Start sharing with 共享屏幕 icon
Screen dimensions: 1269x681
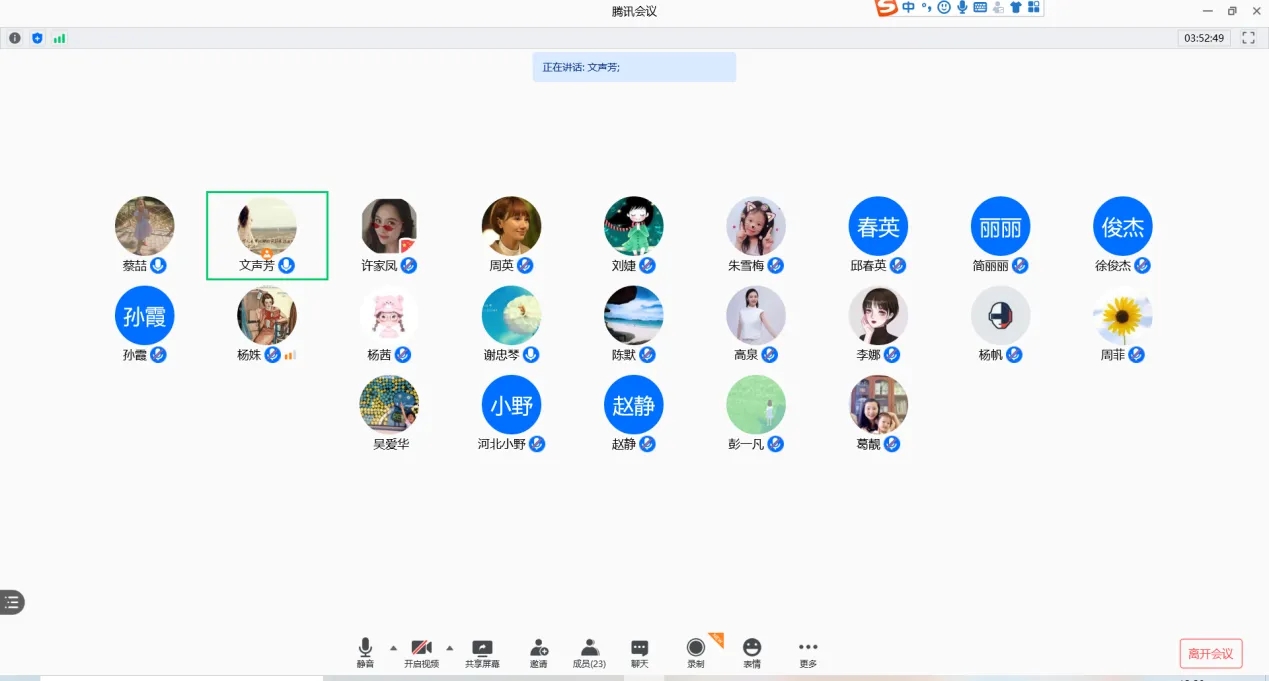point(482,648)
